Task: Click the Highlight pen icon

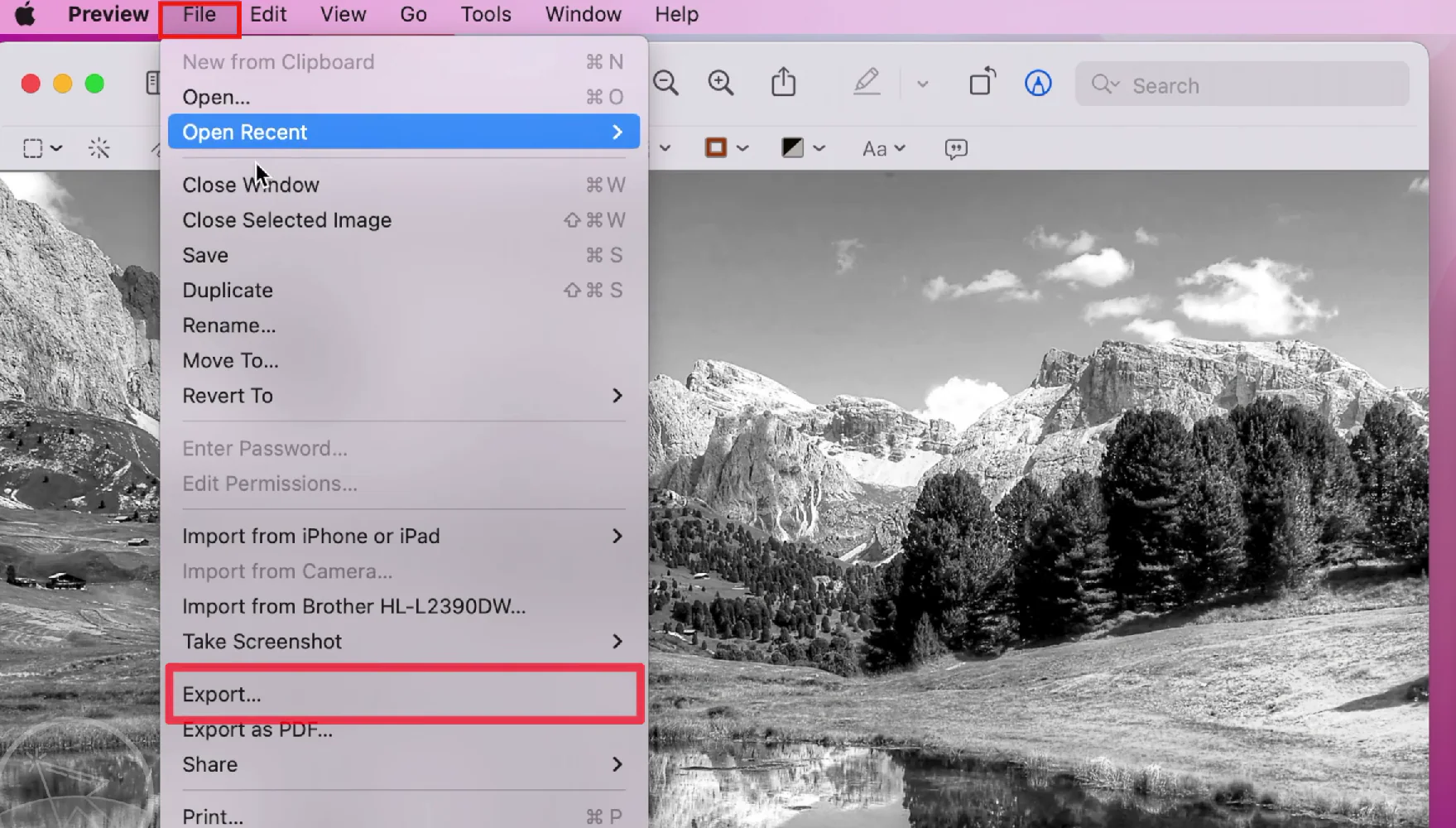Action: click(x=867, y=82)
